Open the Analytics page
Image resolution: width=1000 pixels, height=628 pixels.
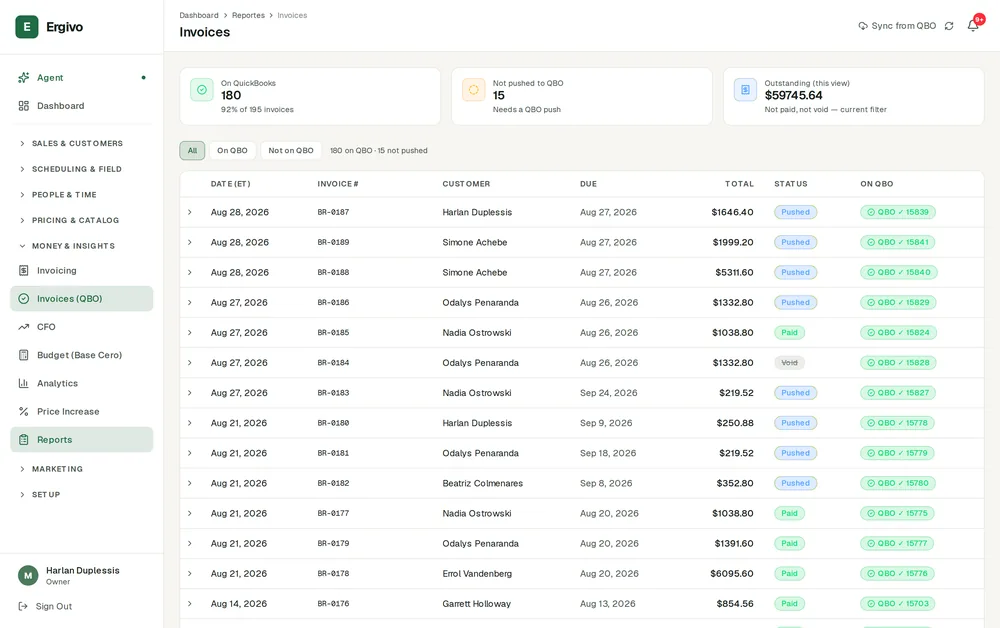(82, 383)
